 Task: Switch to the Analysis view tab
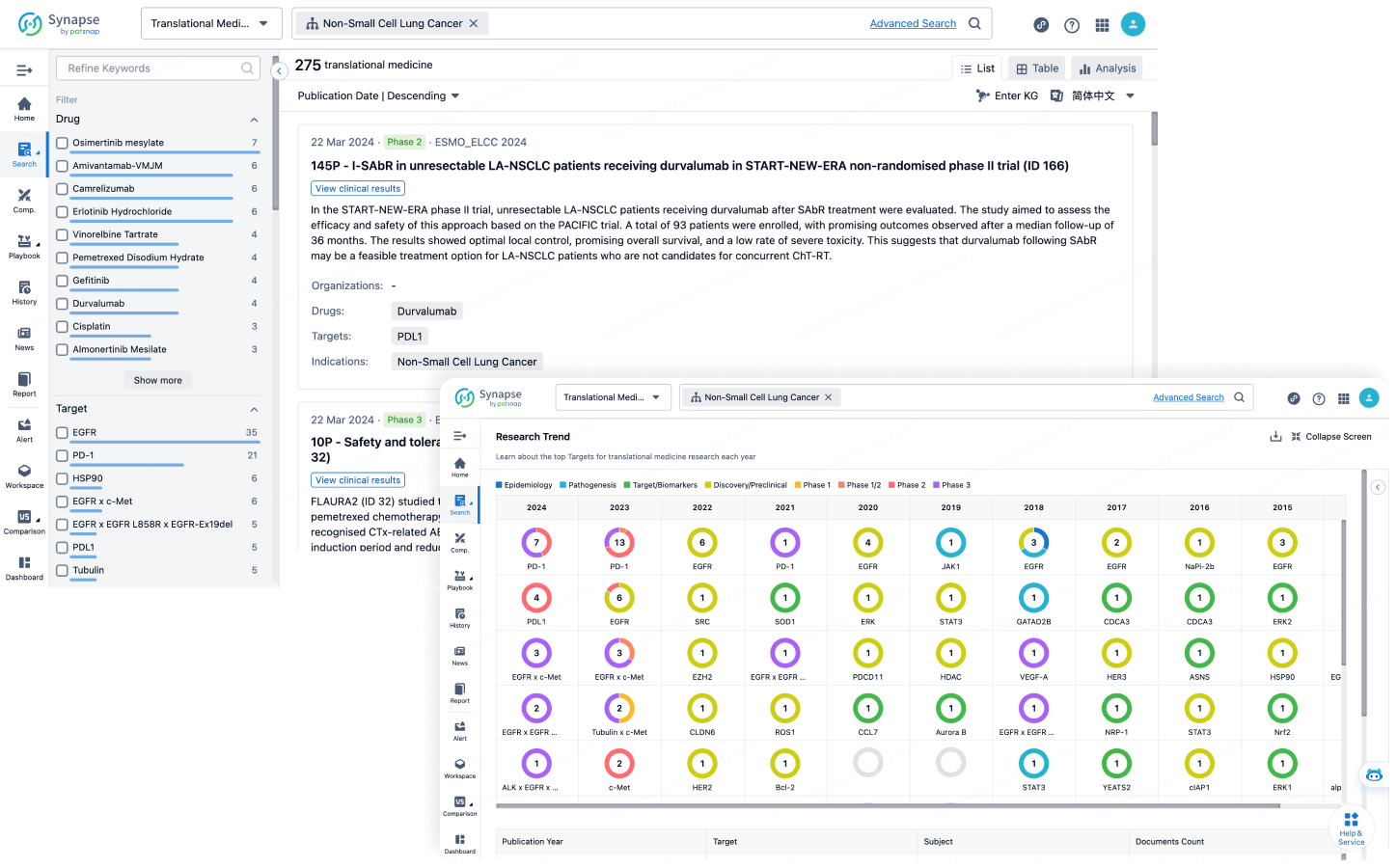[x=1107, y=68]
